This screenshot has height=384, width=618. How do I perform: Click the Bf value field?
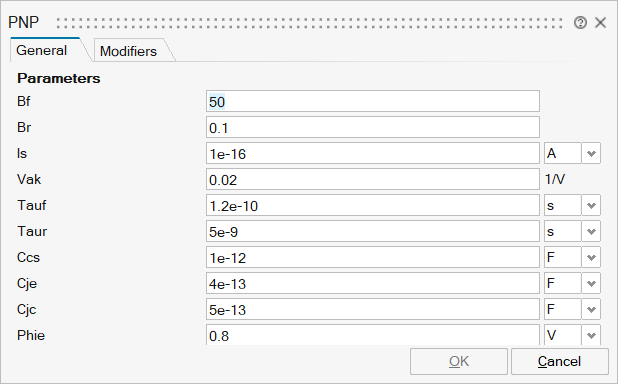point(373,101)
